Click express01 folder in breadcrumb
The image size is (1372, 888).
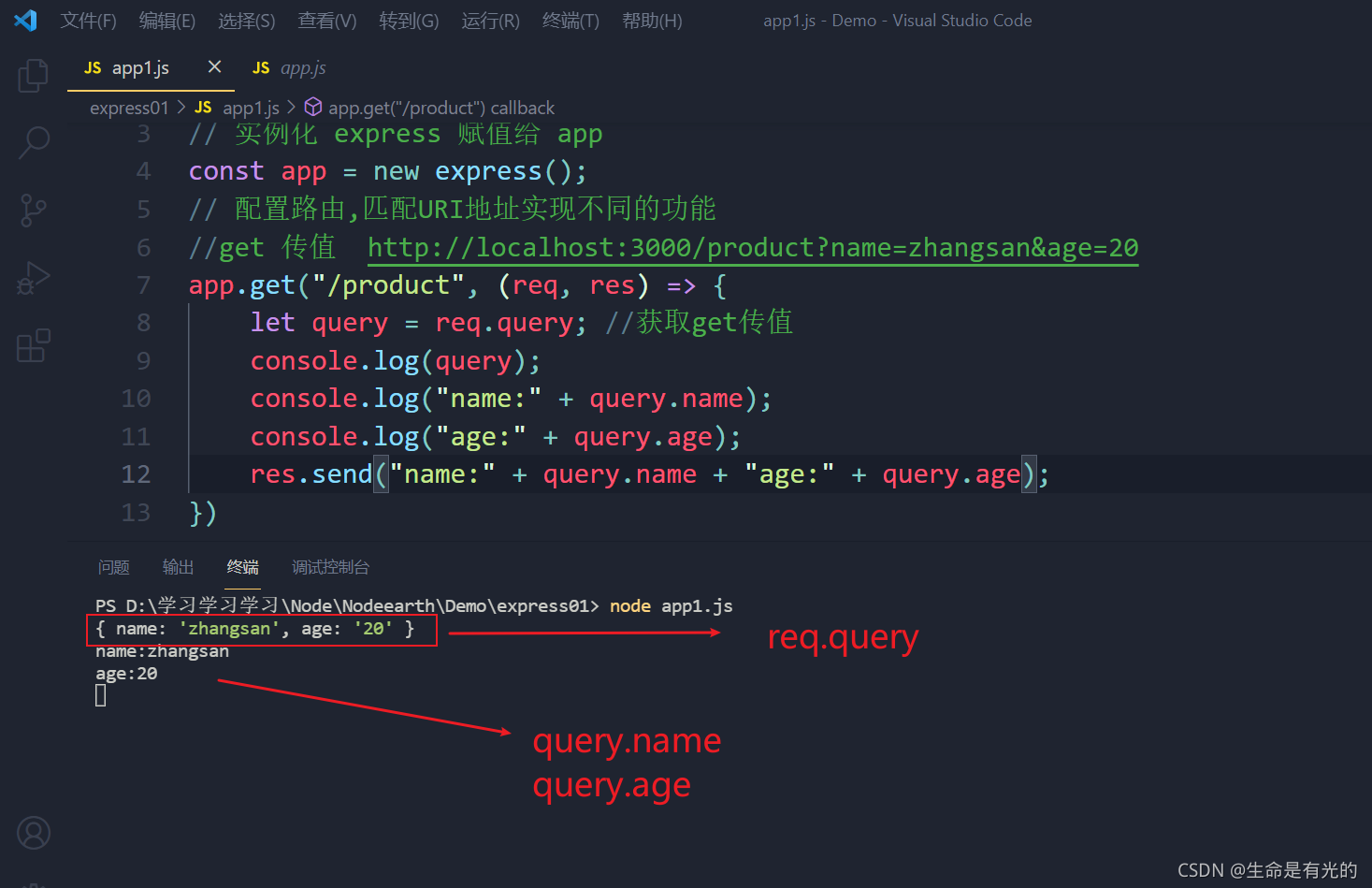coord(129,108)
